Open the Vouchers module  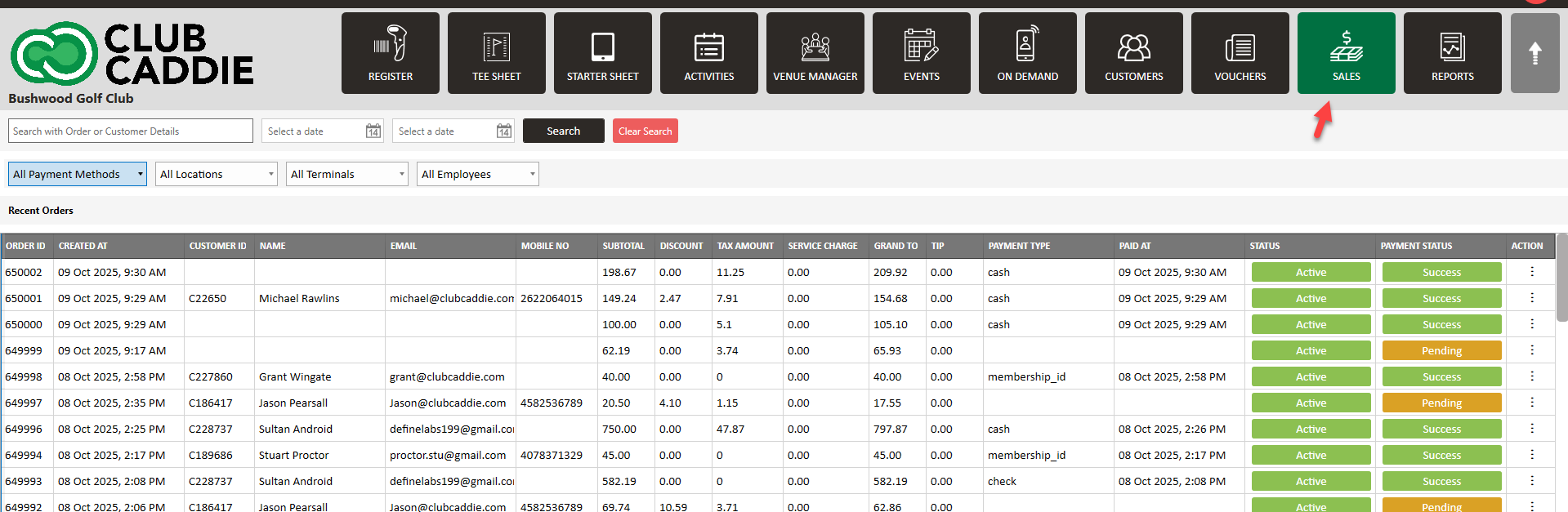(1240, 53)
